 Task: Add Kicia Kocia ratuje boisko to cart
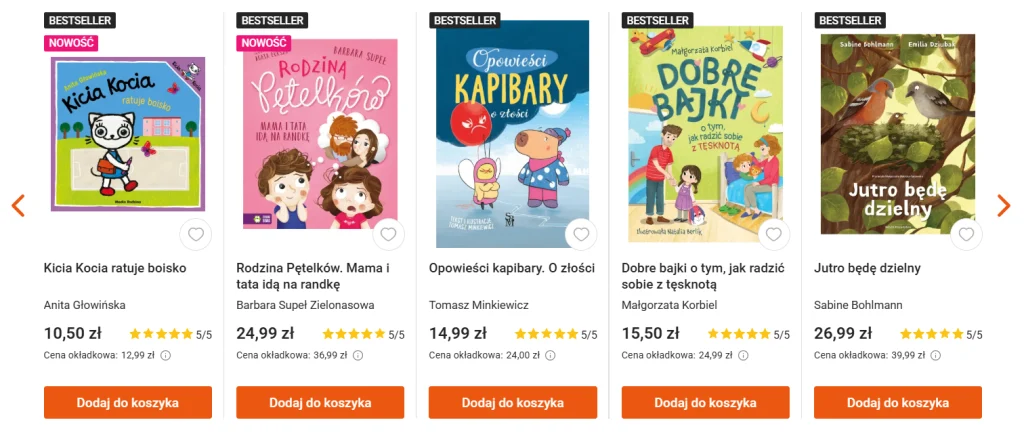pyautogui.click(x=128, y=402)
